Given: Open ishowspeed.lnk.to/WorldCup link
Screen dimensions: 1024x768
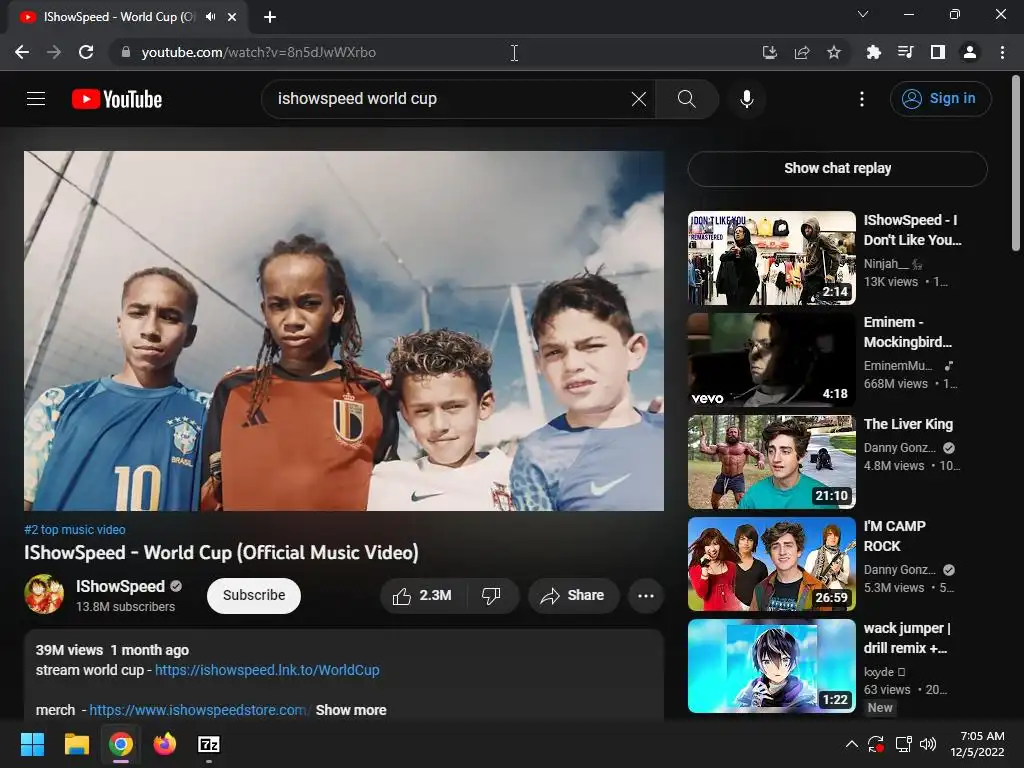Looking at the screenshot, I should pos(267,670).
